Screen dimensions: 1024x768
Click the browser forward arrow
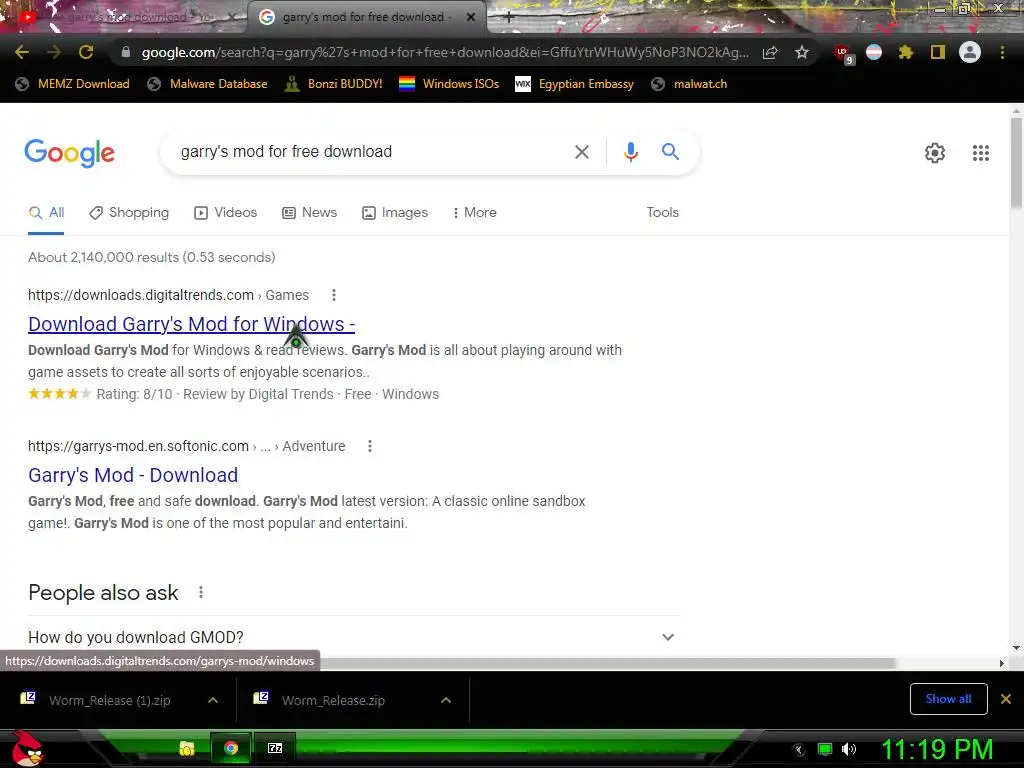click(x=54, y=52)
